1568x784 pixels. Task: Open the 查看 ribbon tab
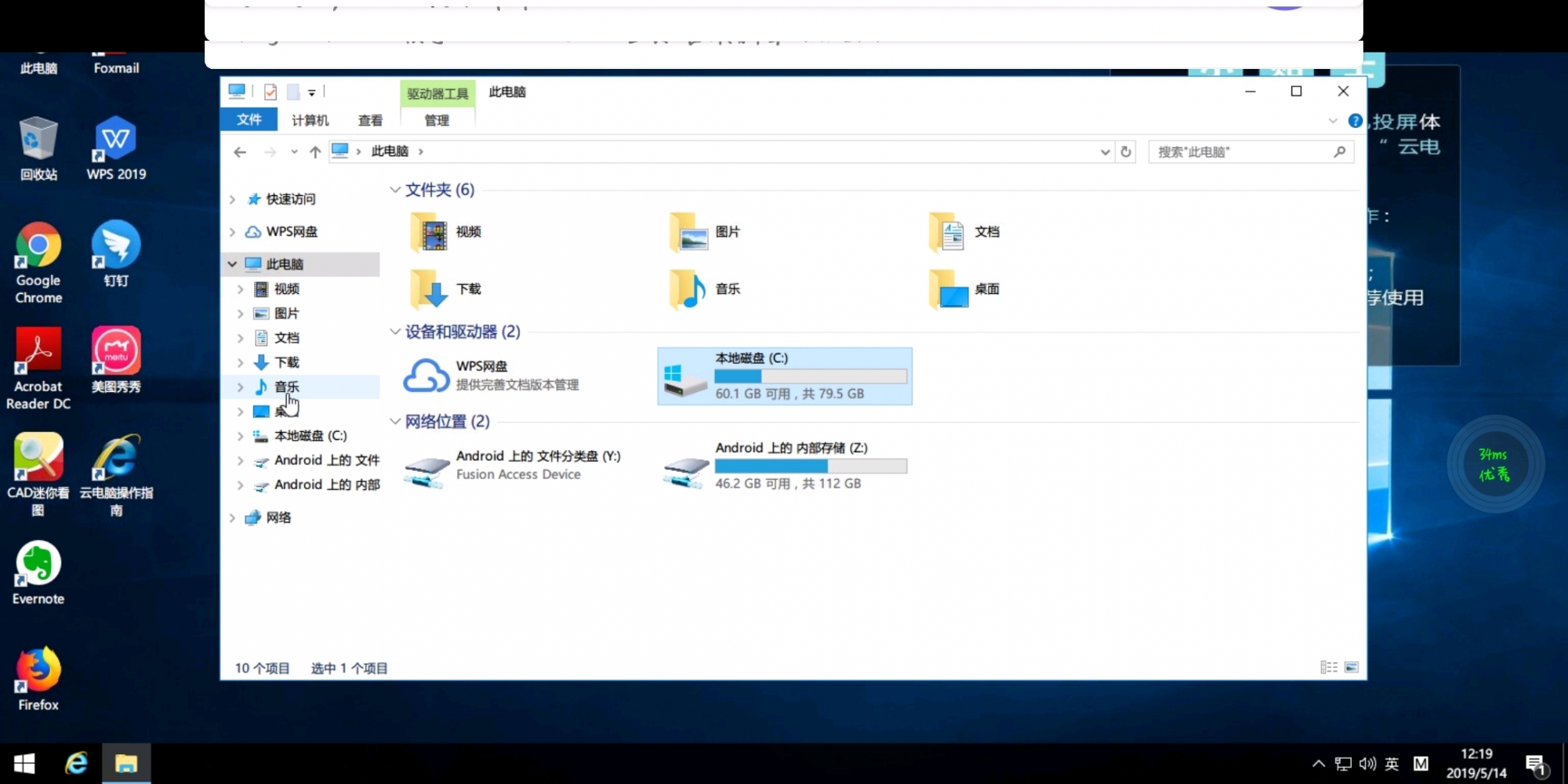coord(370,120)
